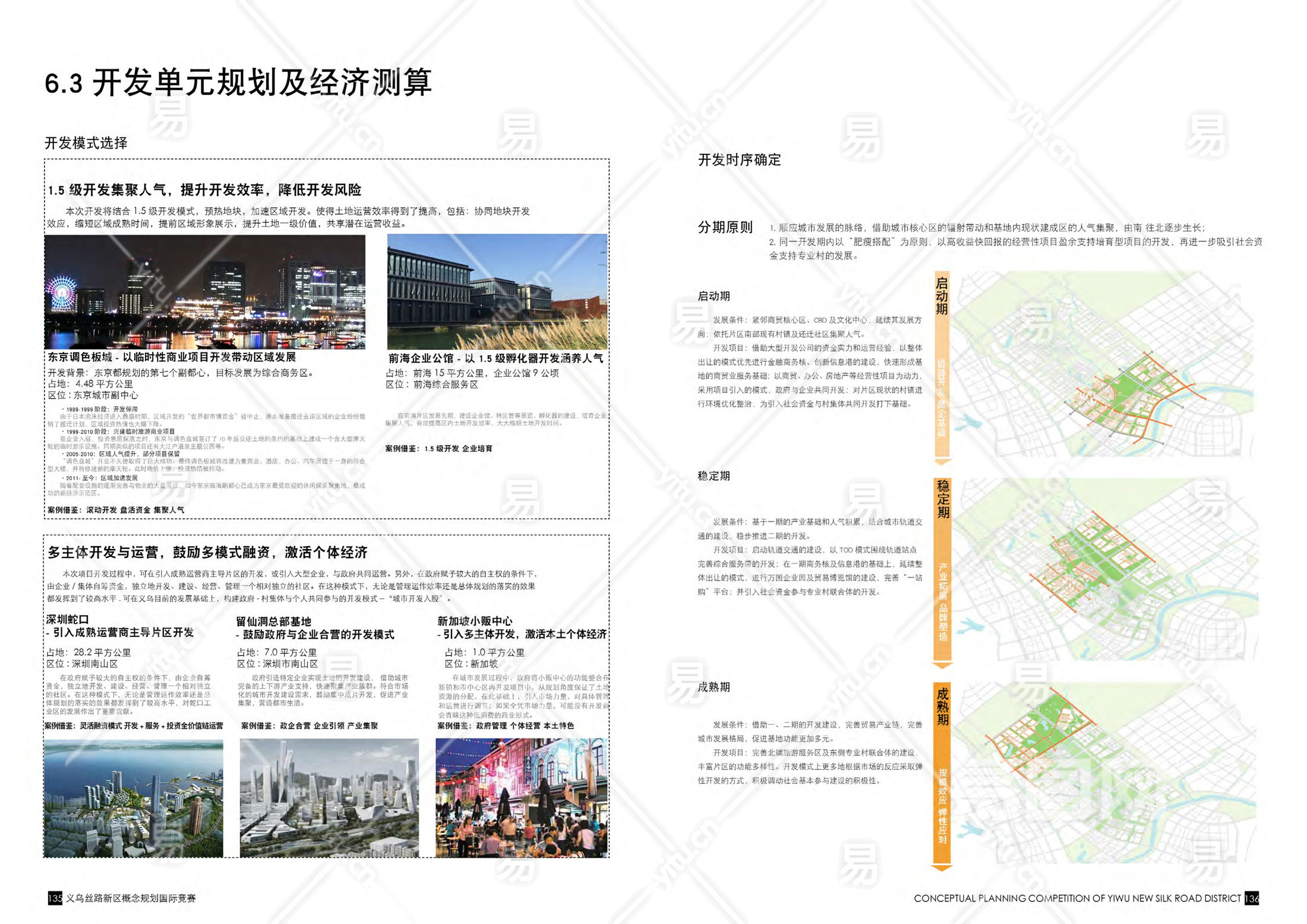The width and height of the screenshot is (1307, 924).
Task: Click the Shenzhen Shekou aerial rendering
Action: (134, 798)
